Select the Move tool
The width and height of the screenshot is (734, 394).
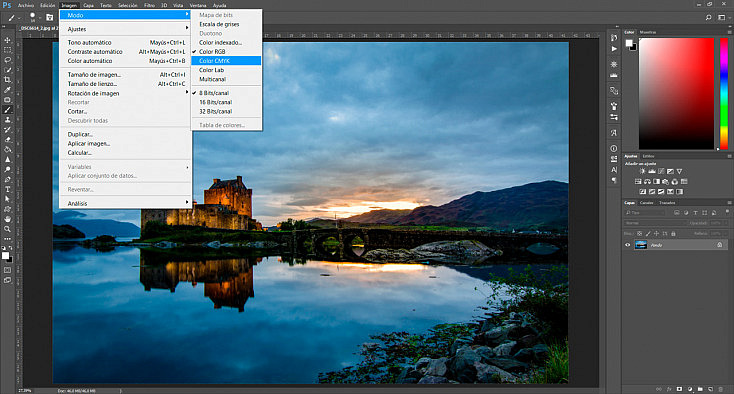click(x=7, y=40)
